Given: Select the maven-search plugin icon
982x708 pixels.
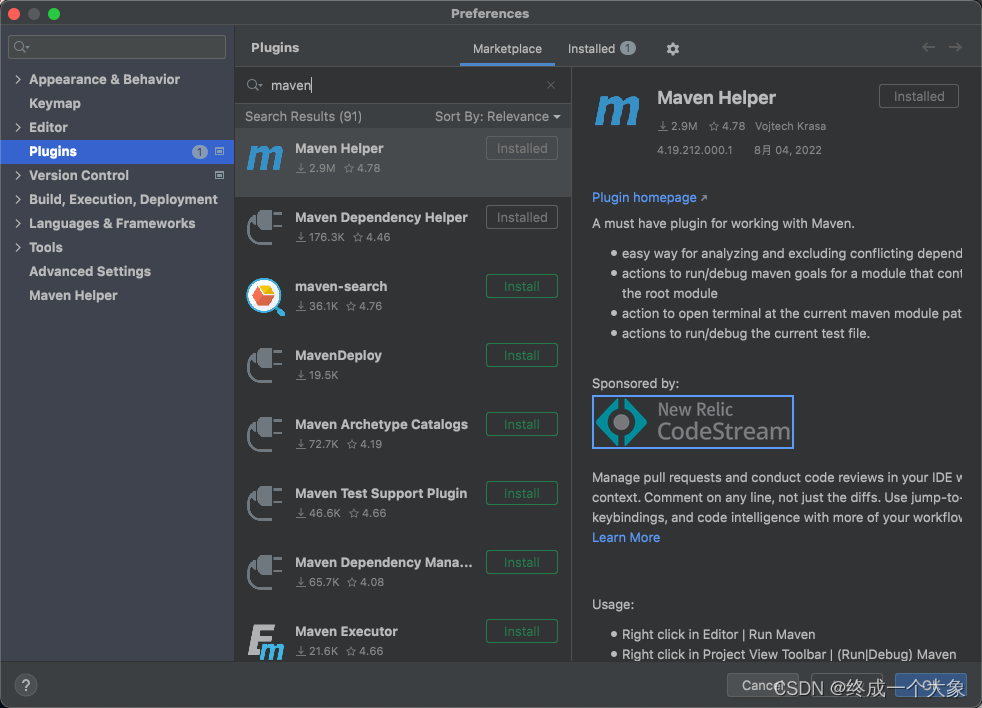Looking at the screenshot, I should [265, 296].
